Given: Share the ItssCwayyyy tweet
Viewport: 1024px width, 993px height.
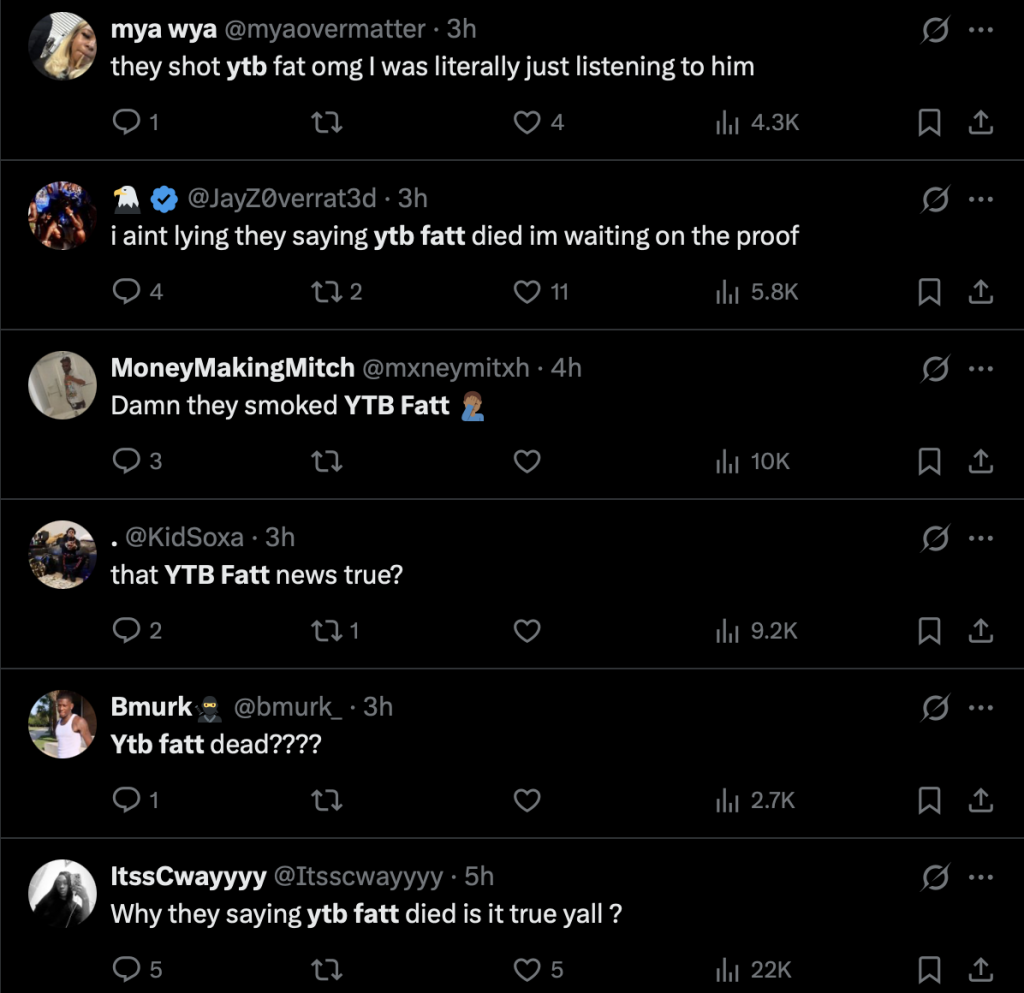Looking at the screenshot, I should pos(981,970).
